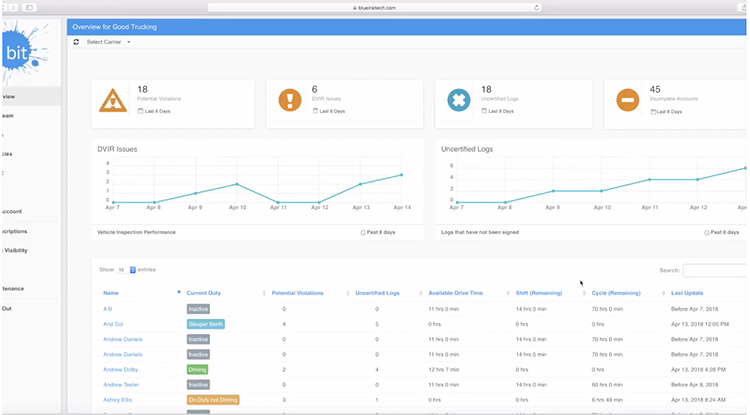
Task: Click Vehicle Inspection Performance caption
Action: click(x=136, y=232)
